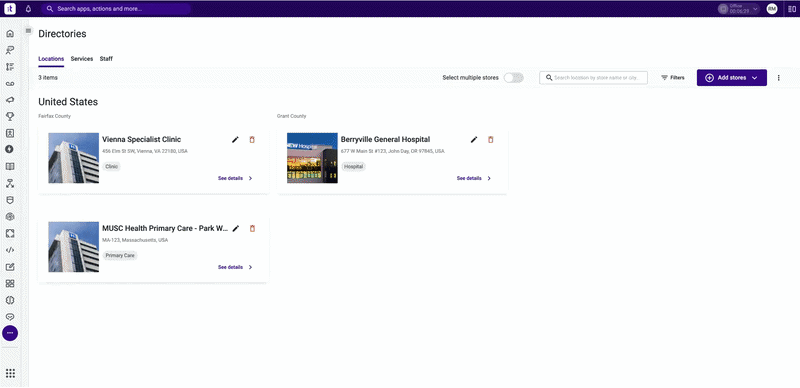Click the Clinic tag chip
Viewport: 800px width, 388px height.
[112, 166]
